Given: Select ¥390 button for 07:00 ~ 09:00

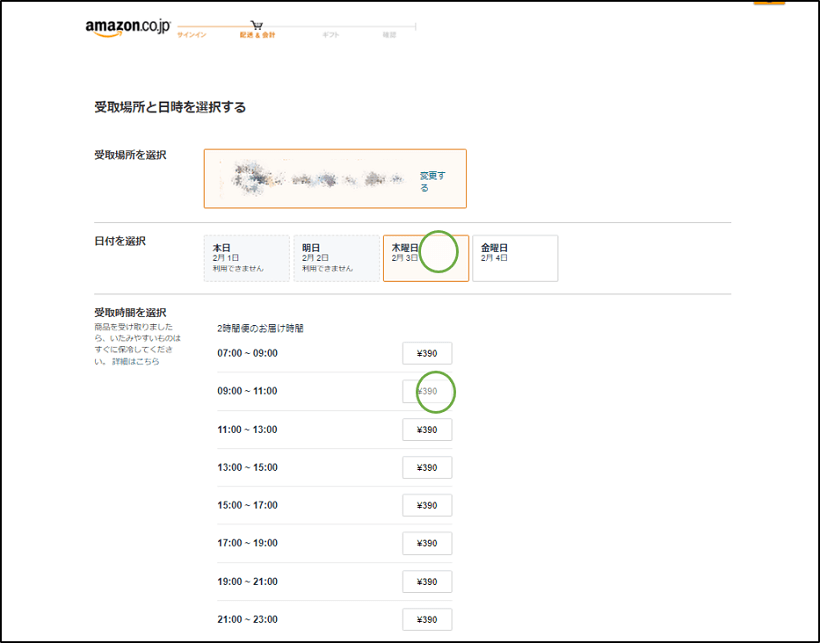Looking at the screenshot, I should pos(427,353).
